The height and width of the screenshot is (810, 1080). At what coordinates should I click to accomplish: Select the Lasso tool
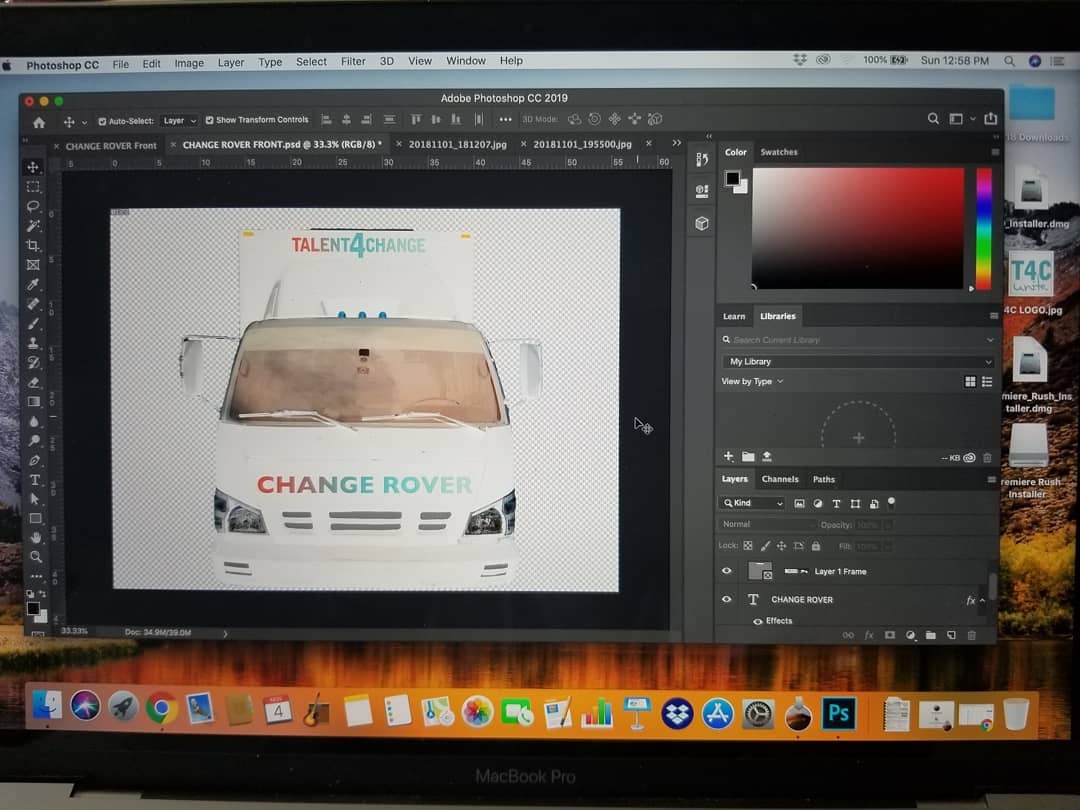click(x=33, y=206)
